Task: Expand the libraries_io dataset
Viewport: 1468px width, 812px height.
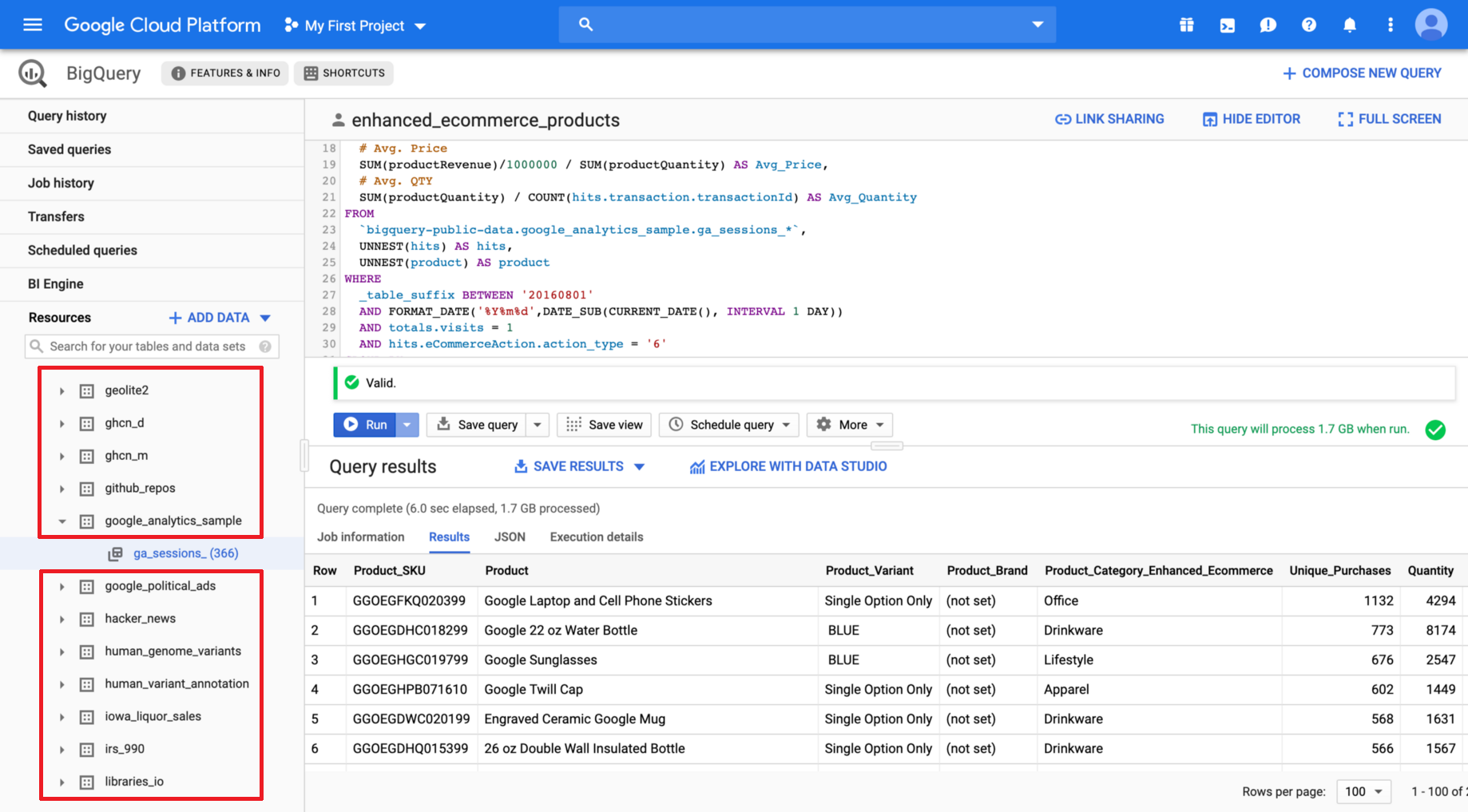Action: (61, 782)
